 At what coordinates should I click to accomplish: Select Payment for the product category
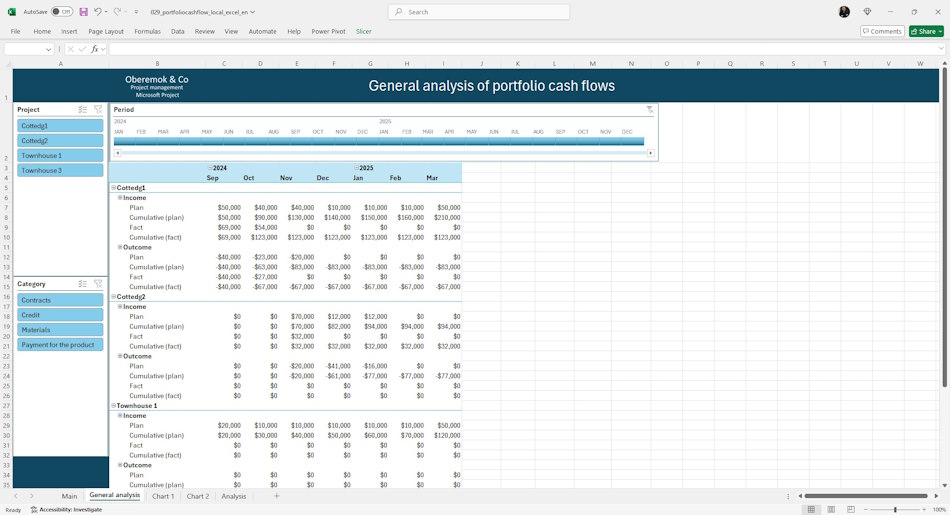click(x=60, y=345)
